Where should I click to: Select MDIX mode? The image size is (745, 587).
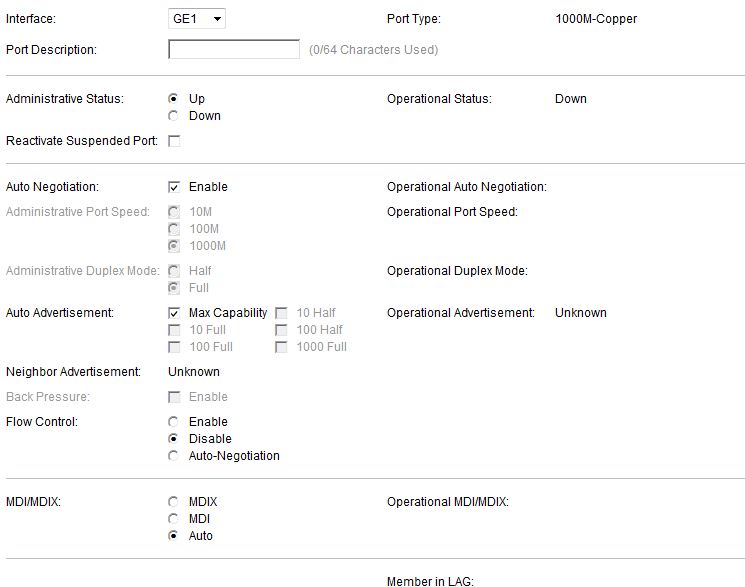(x=173, y=502)
